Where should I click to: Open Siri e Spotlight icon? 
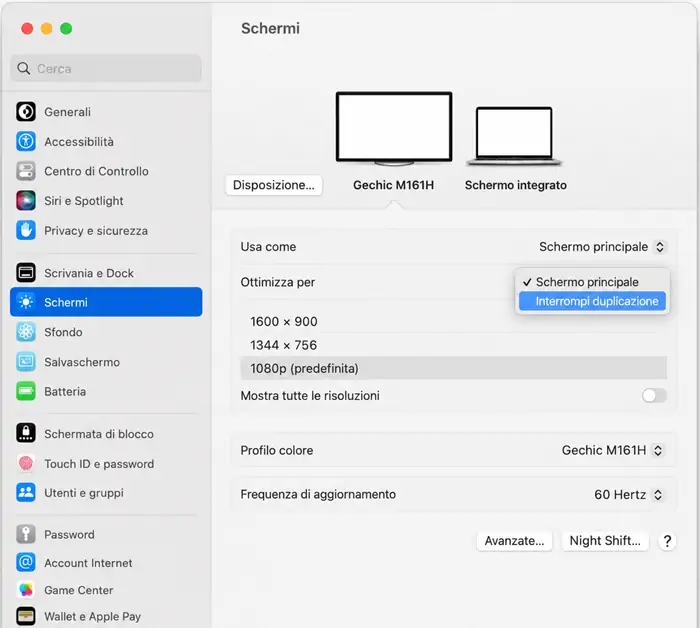coord(26,201)
